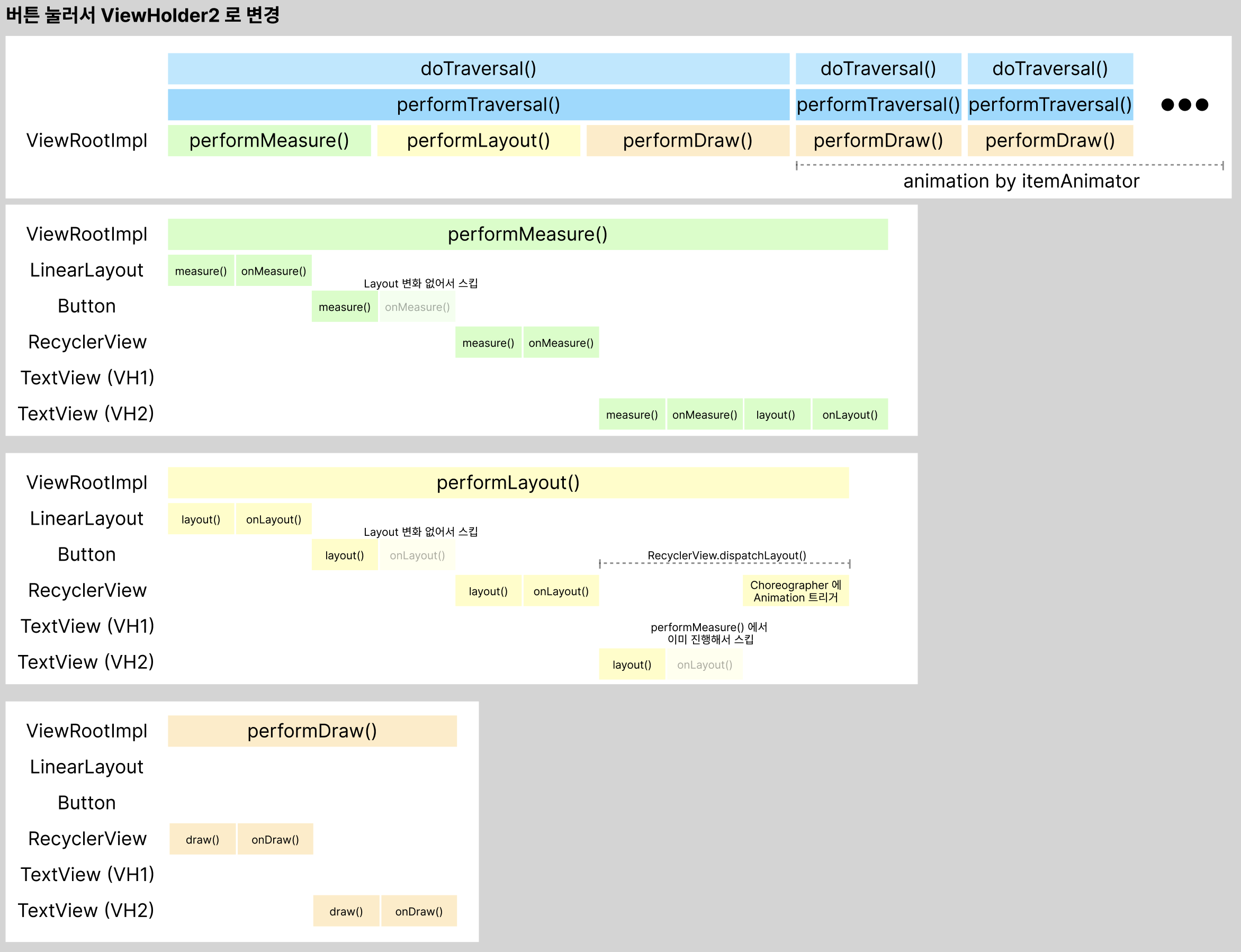This screenshot has height=952, width=1241.
Task: Click RecyclerView's onMeasure() box
Action: [561, 343]
